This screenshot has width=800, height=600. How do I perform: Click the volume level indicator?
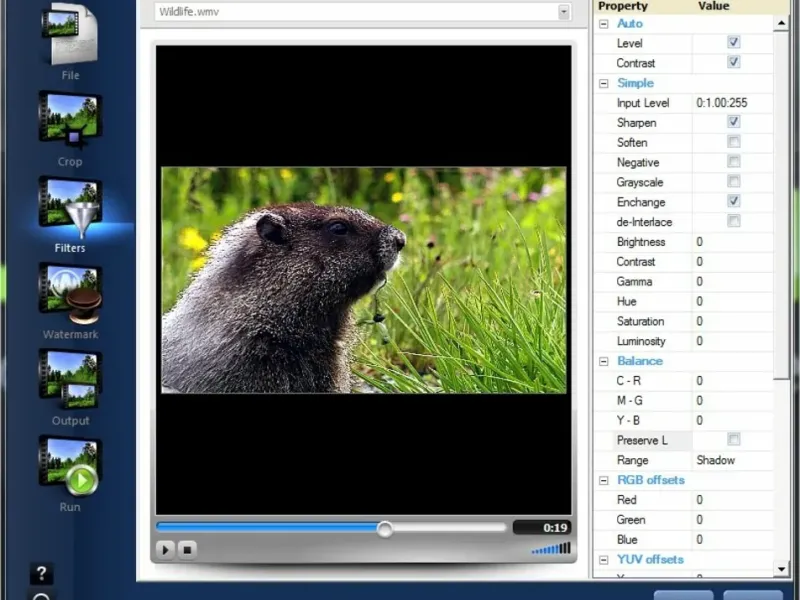click(551, 549)
